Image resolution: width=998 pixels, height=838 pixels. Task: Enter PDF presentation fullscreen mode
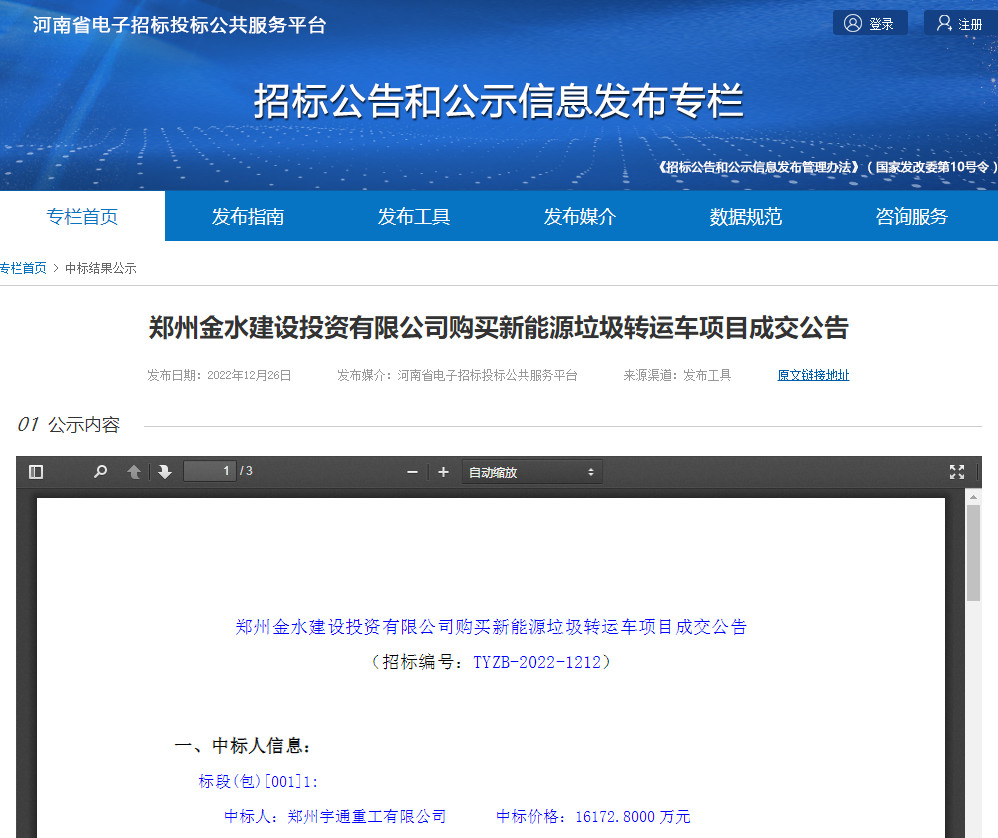coord(956,472)
